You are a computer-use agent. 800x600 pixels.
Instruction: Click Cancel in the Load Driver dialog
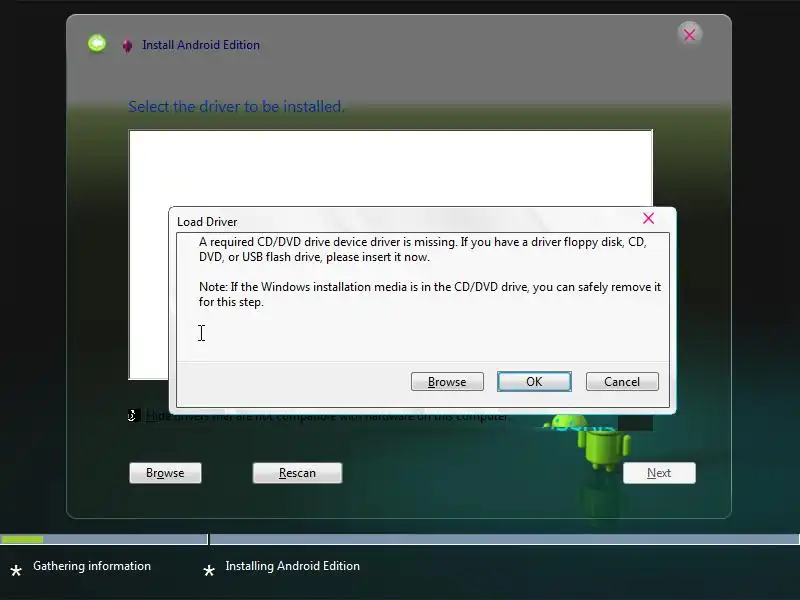click(622, 382)
